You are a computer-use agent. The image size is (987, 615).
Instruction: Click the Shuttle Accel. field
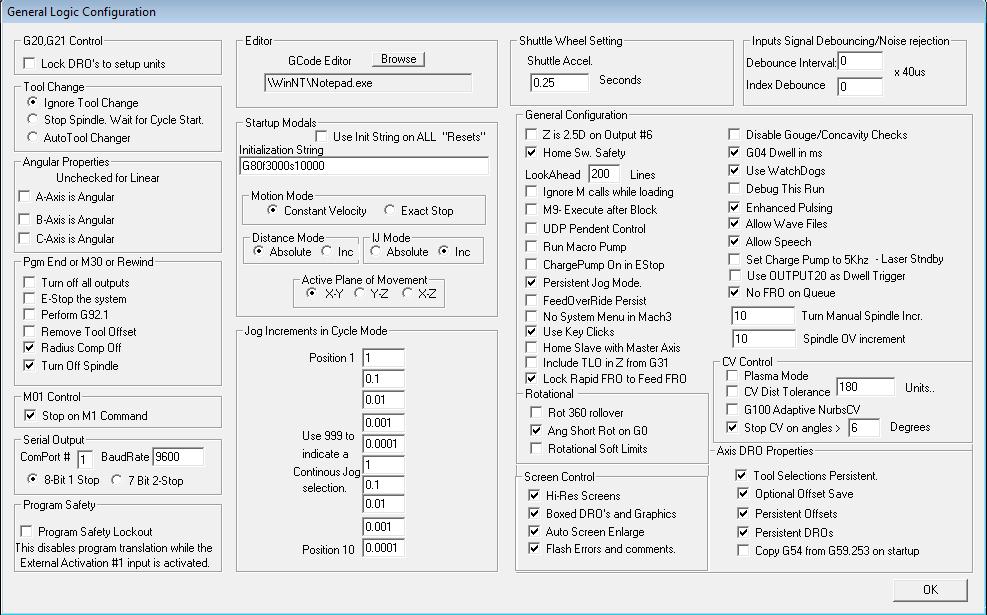coord(560,82)
